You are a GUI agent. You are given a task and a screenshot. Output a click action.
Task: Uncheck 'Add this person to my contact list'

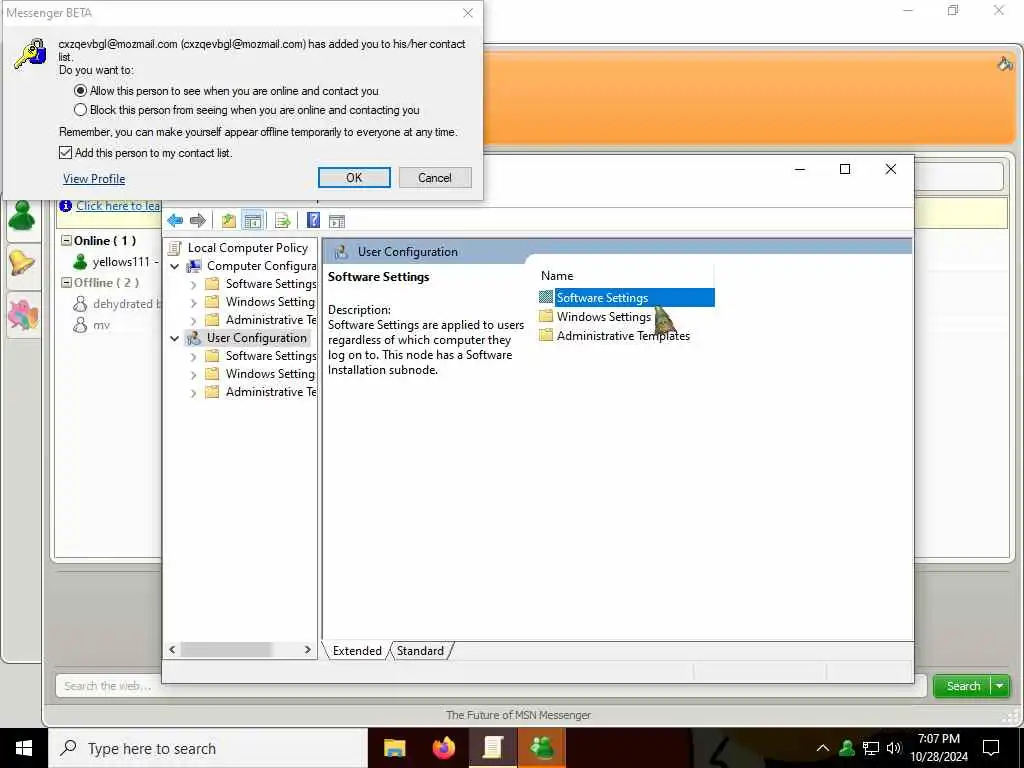pyautogui.click(x=65, y=153)
